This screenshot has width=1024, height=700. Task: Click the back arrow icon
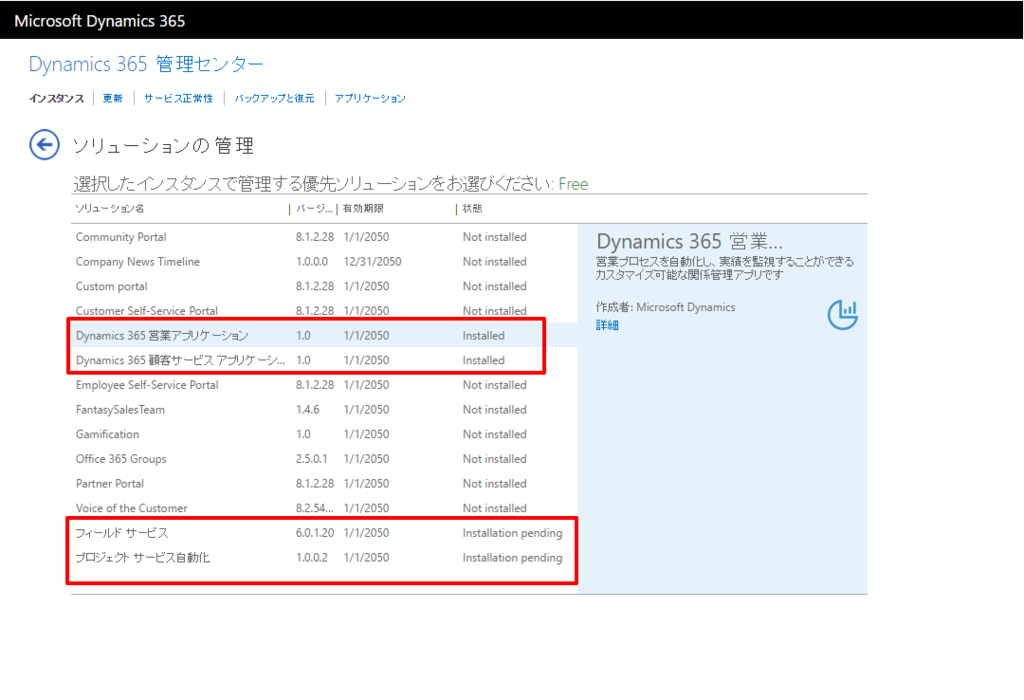(44, 144)
